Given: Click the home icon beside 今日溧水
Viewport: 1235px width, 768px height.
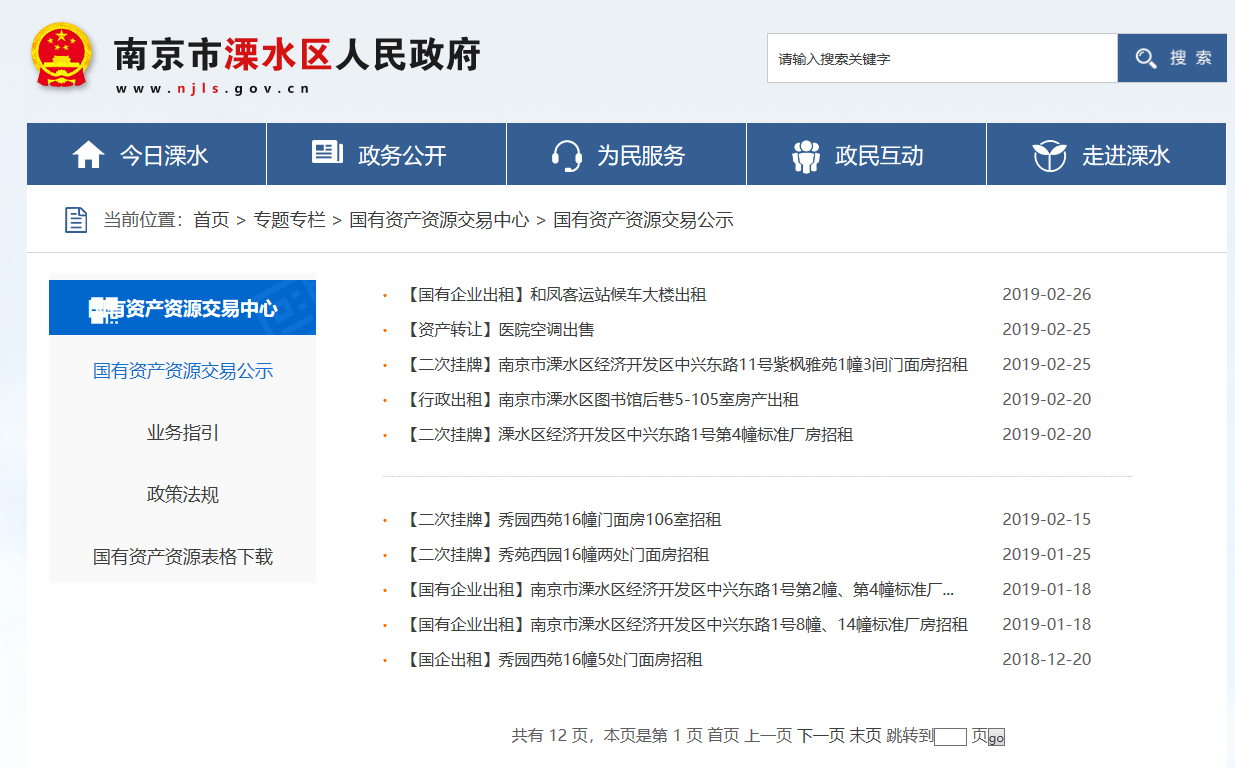Looking at the screenshot, I should [x=88, y=155].
